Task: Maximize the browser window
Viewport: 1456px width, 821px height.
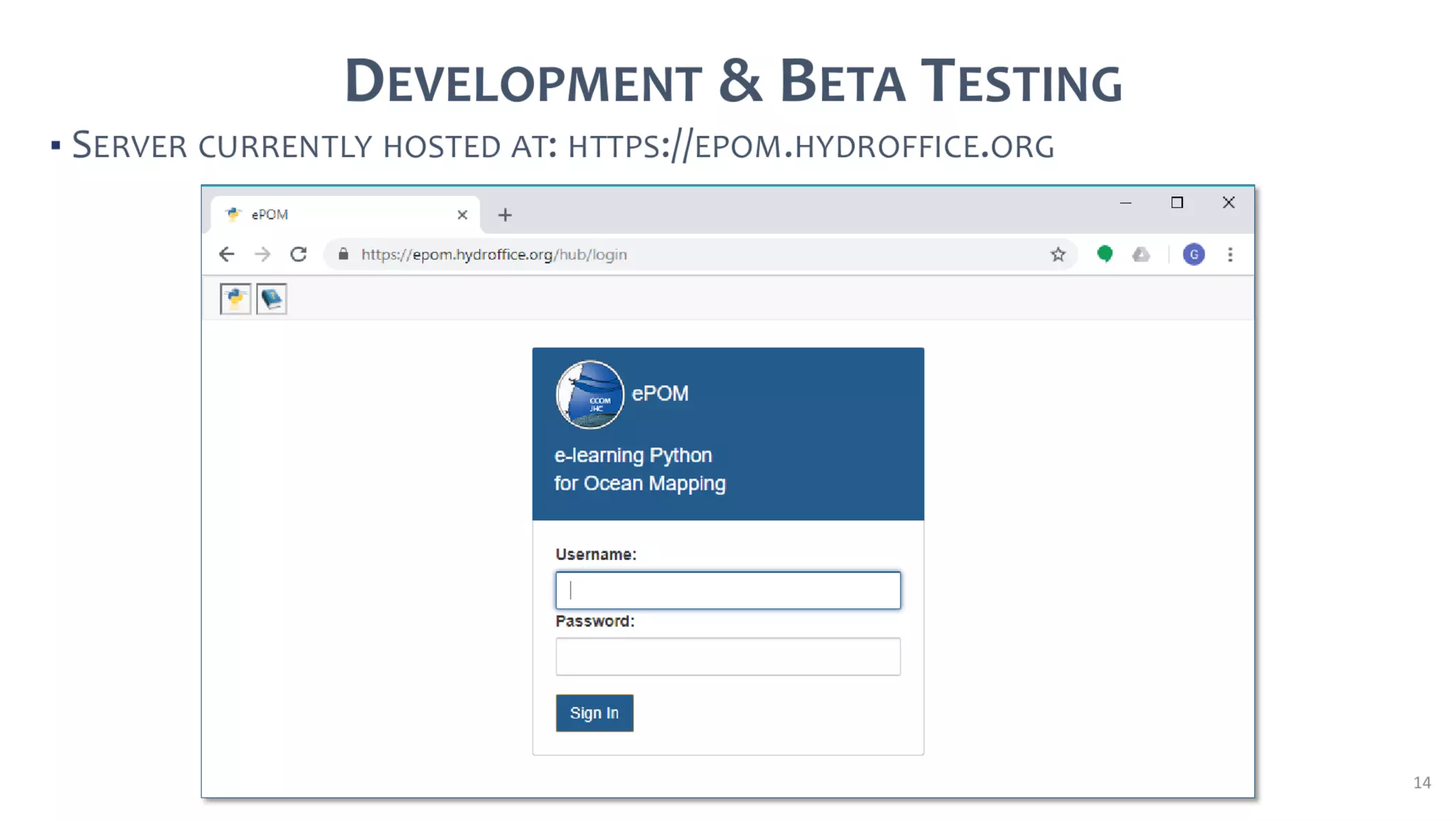Action: tap(1177, 203)
